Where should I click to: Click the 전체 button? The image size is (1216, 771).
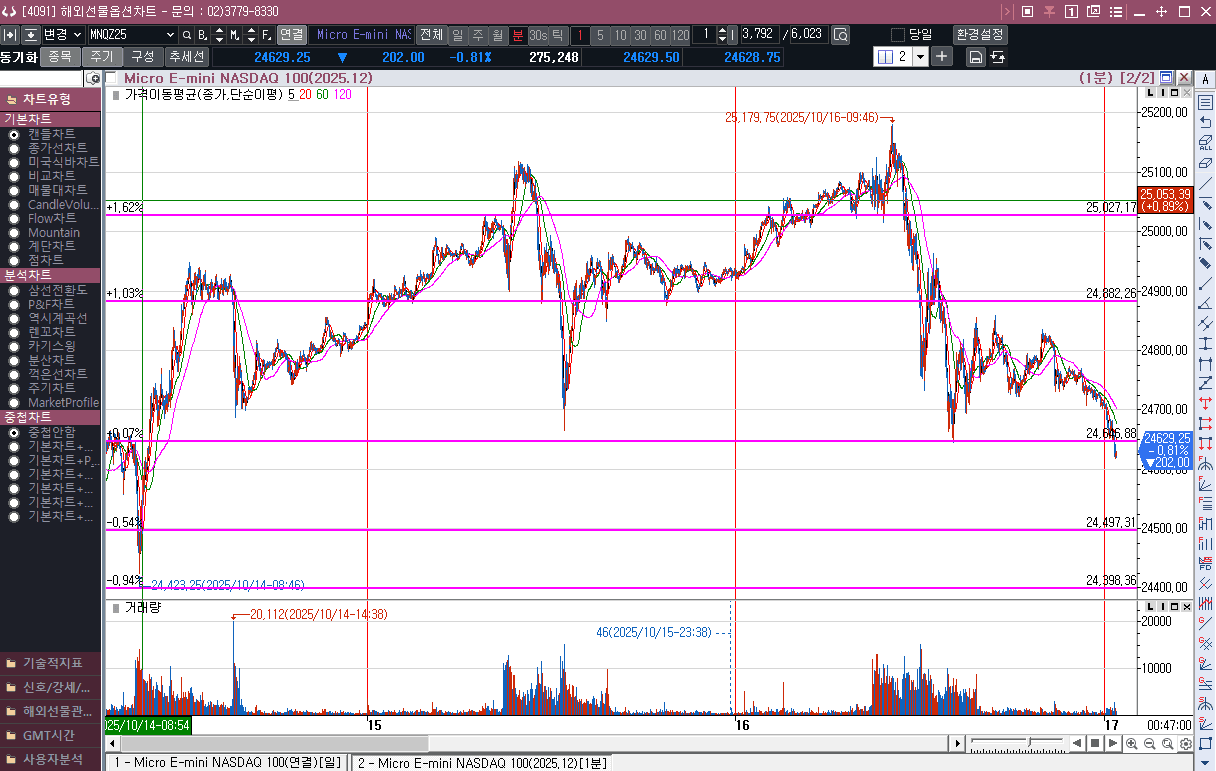[x=431, y=35]
